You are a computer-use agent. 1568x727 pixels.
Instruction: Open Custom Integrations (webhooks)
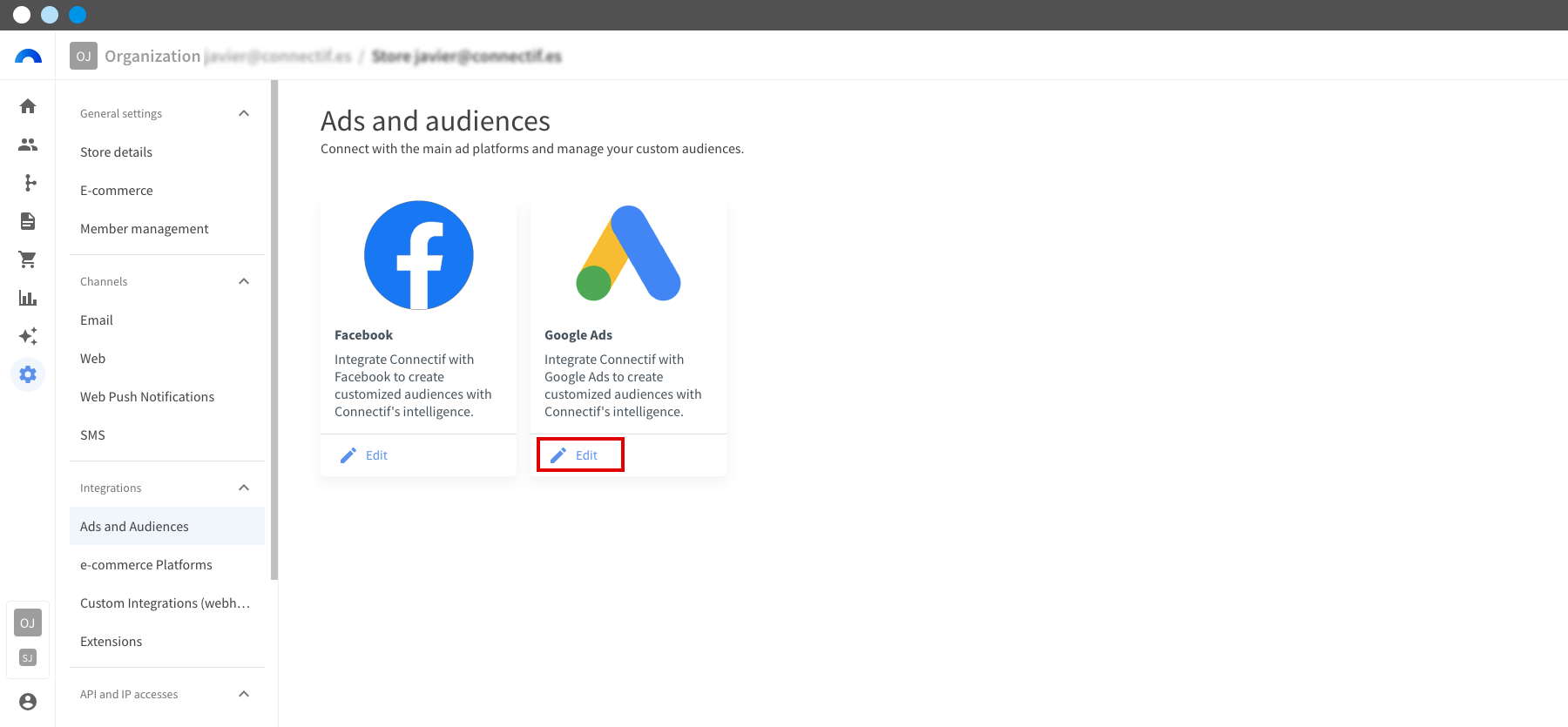[x=167, y=602]
